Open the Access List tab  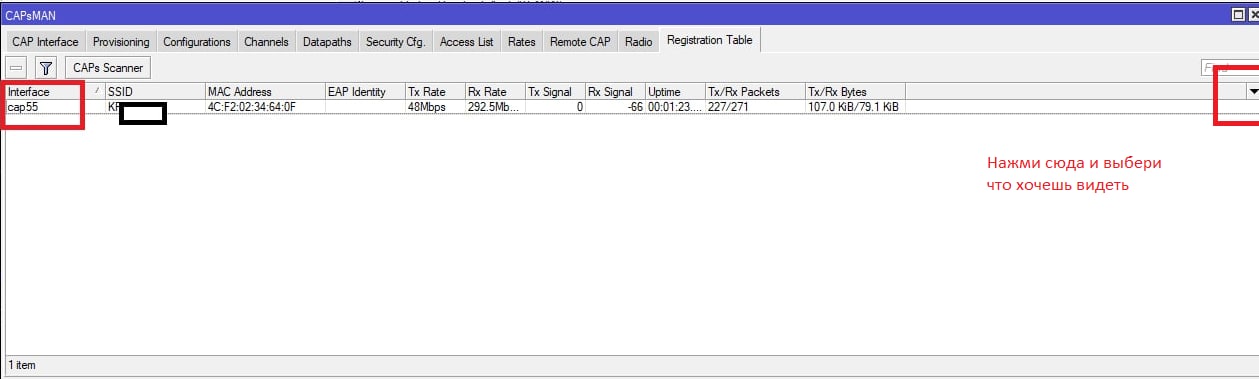pos(466,42)
